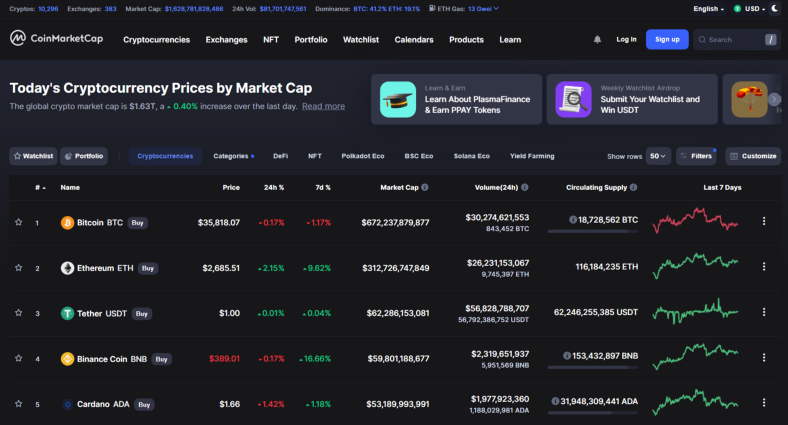Click Buy button next to Ethereum

[x=148, y=268]
